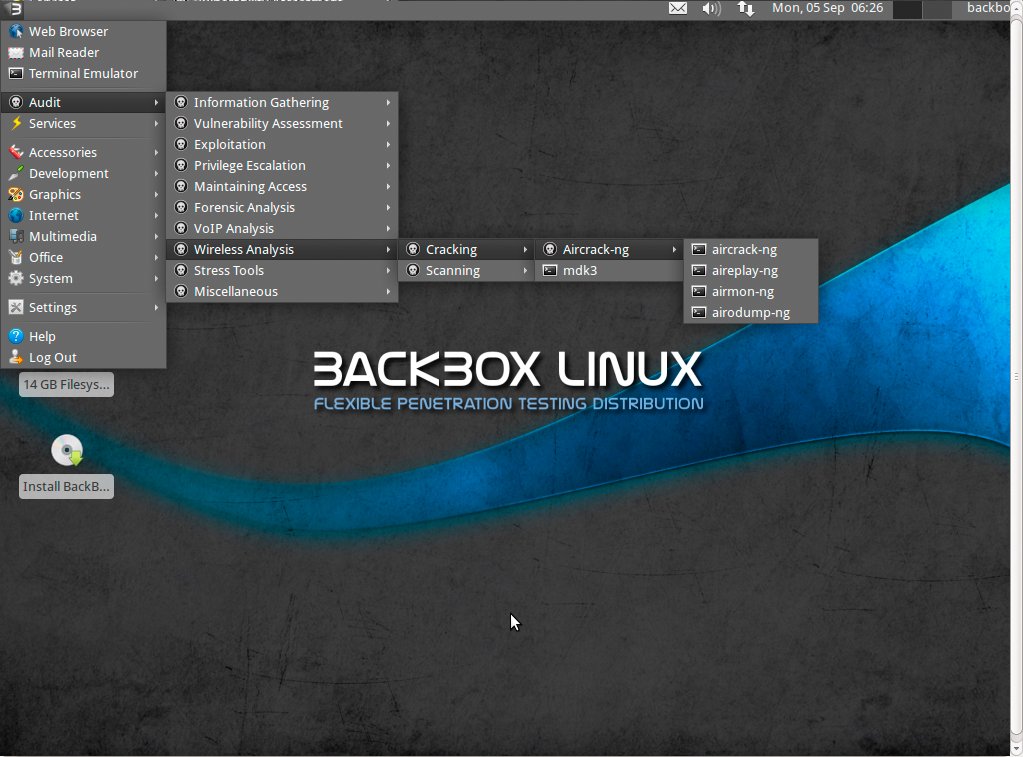
Task: Select the Cracking submenu
Action: [466, 249]
